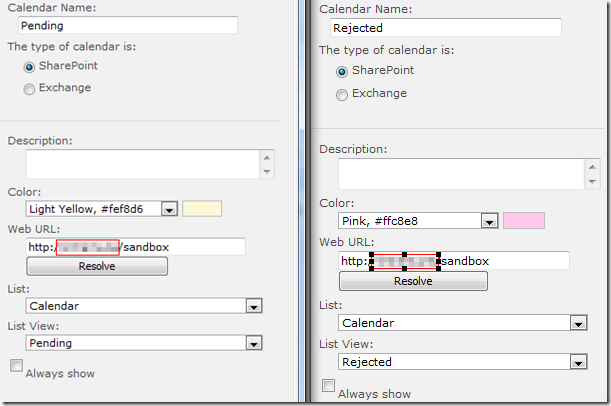Open Pink color dropdown
The image size is (611, 406).
[x=488, y=221]
